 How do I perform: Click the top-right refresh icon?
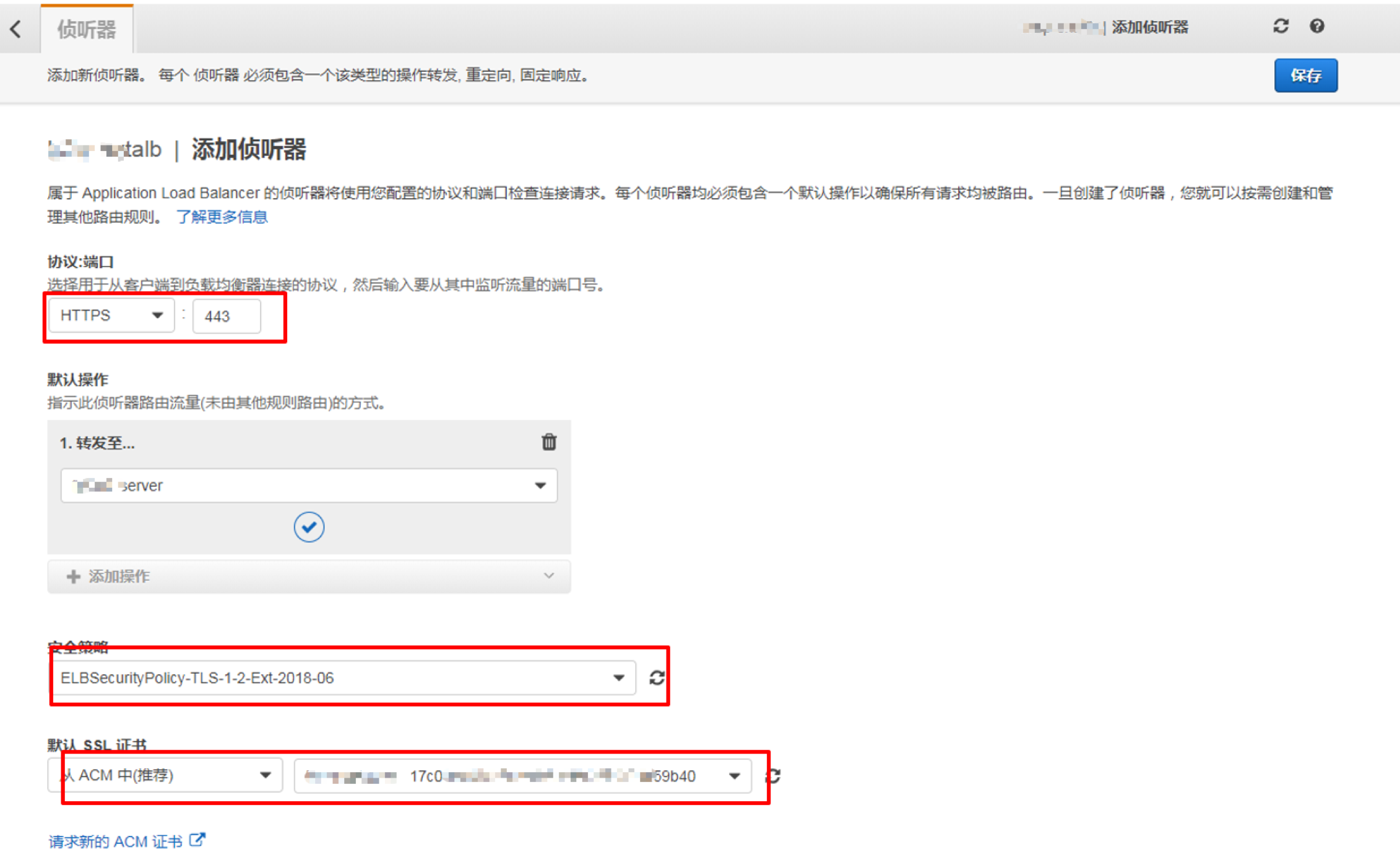(x=1281, y=26)
